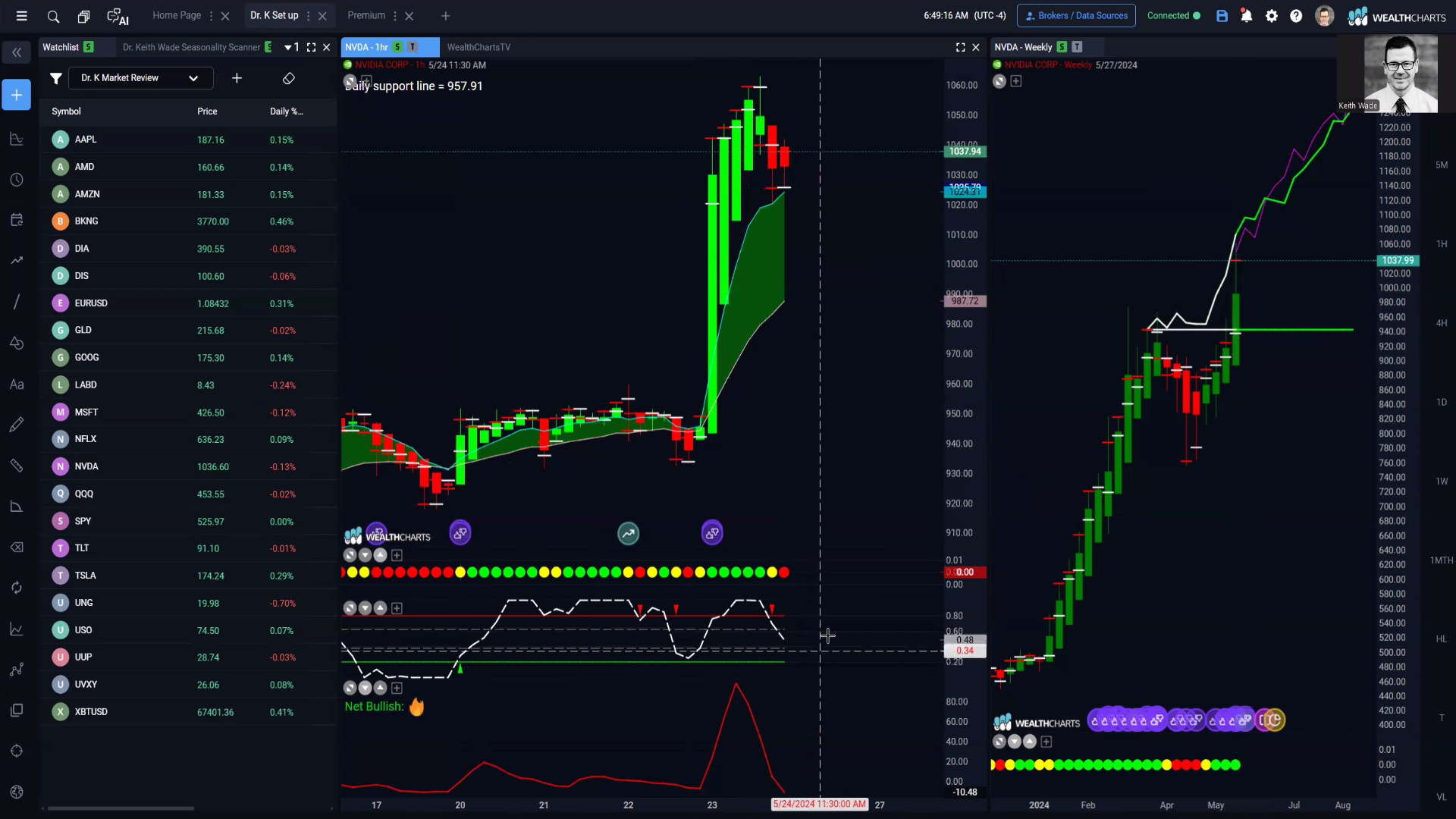
Task: Click the watchlist eraser icon
Action: [288, 78]
